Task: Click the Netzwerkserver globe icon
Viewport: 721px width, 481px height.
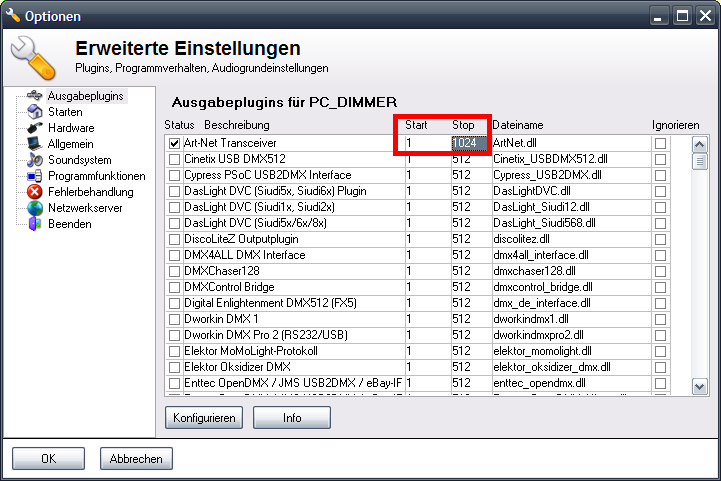Action: pos(35,208)
